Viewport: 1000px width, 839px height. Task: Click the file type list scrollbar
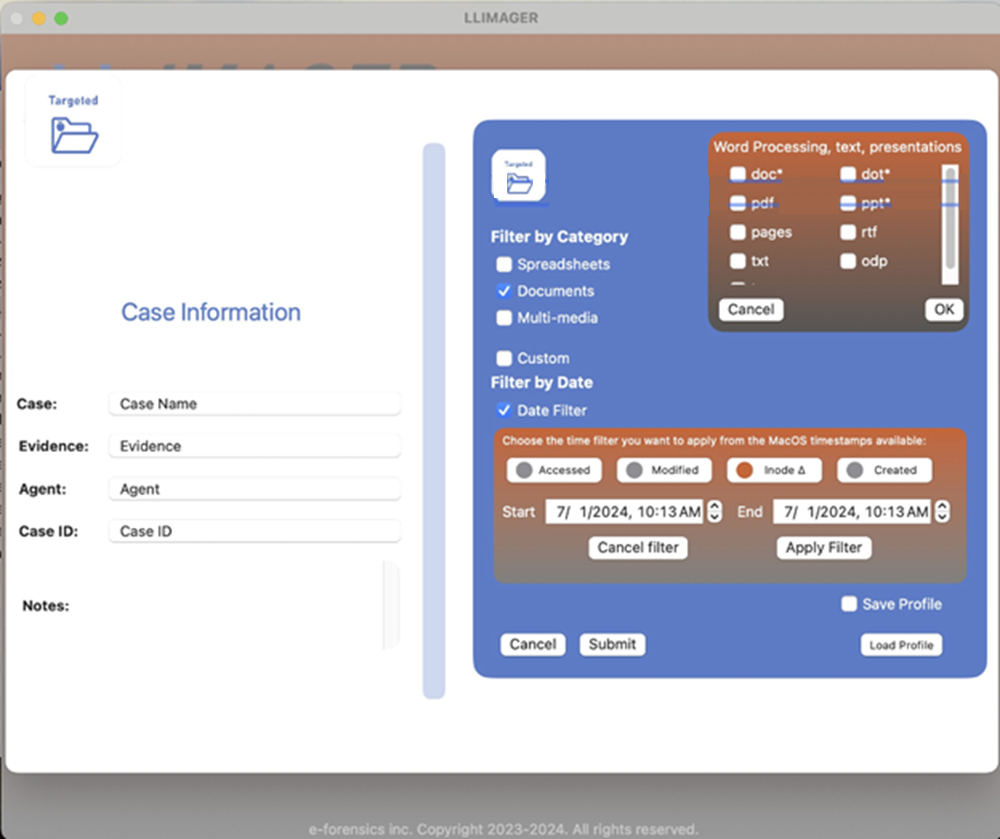[x=950, y=225]
